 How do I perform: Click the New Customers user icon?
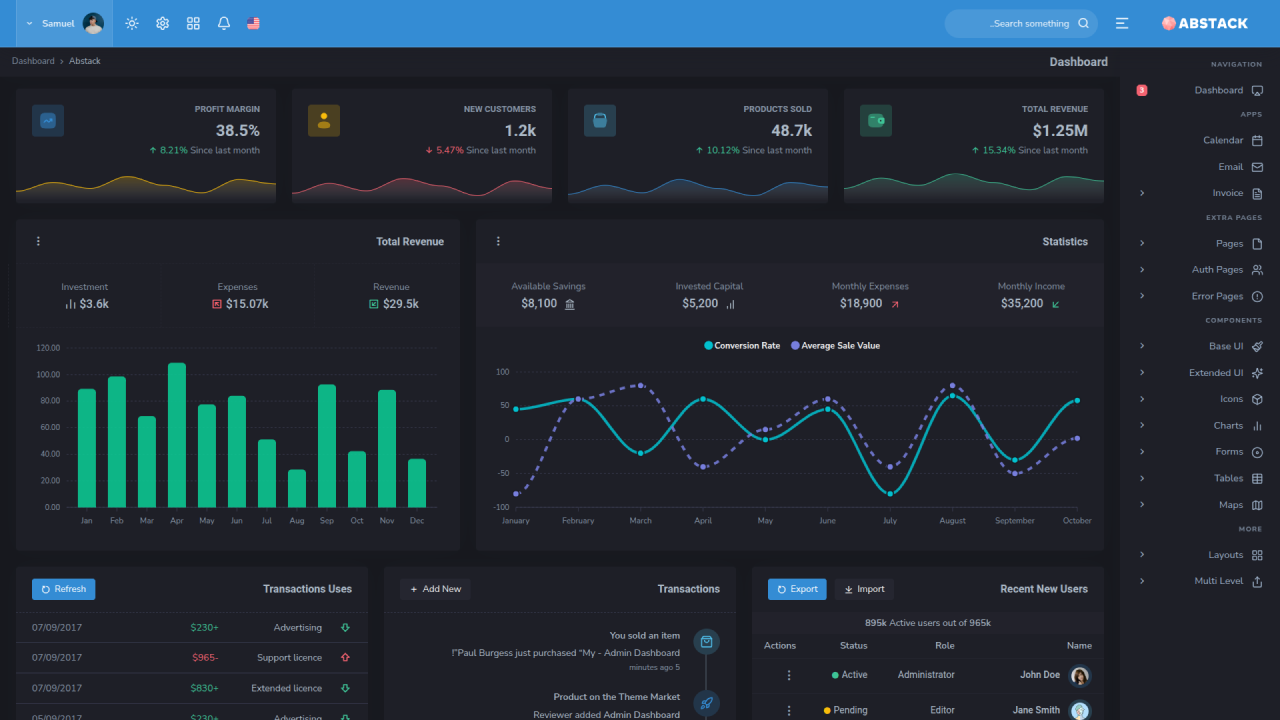(324, 121)
